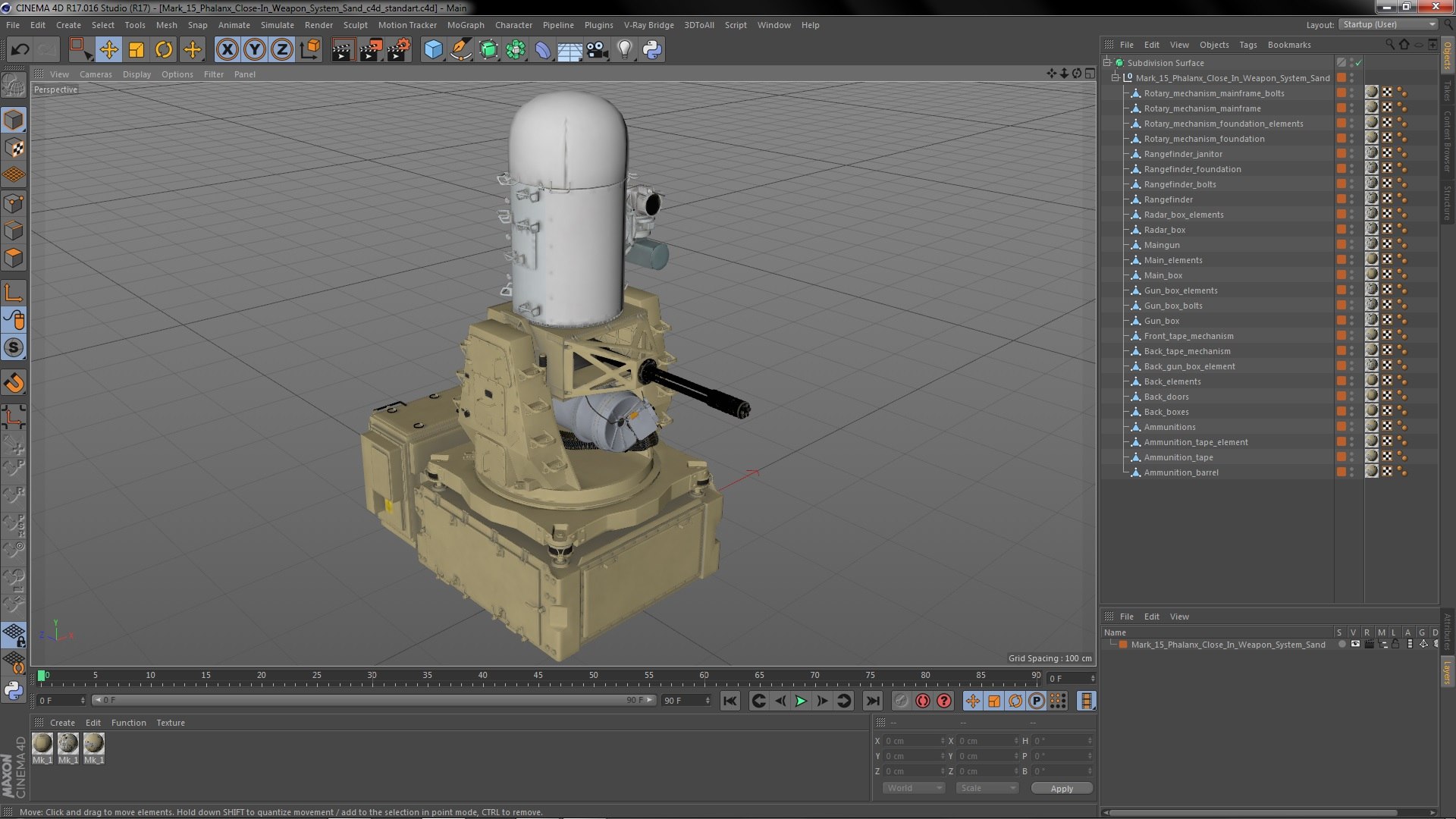Collapse the Subdivision Surface object tree
The image size is (1456, 819).
1107,63
